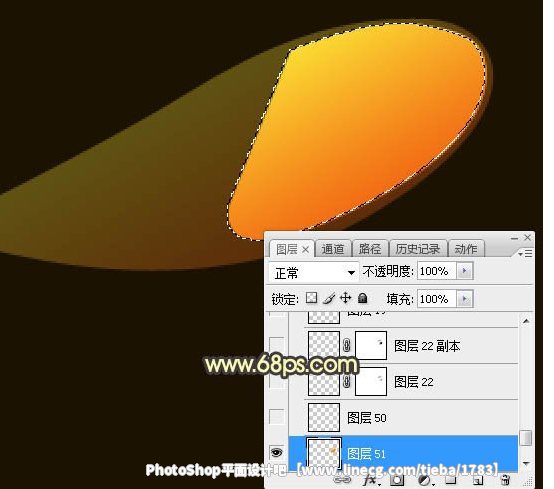Show 图层 22 副本 via visibility box
Image resolution: width=554 pixels, height=489 pixels.
(x=277, y=345)
